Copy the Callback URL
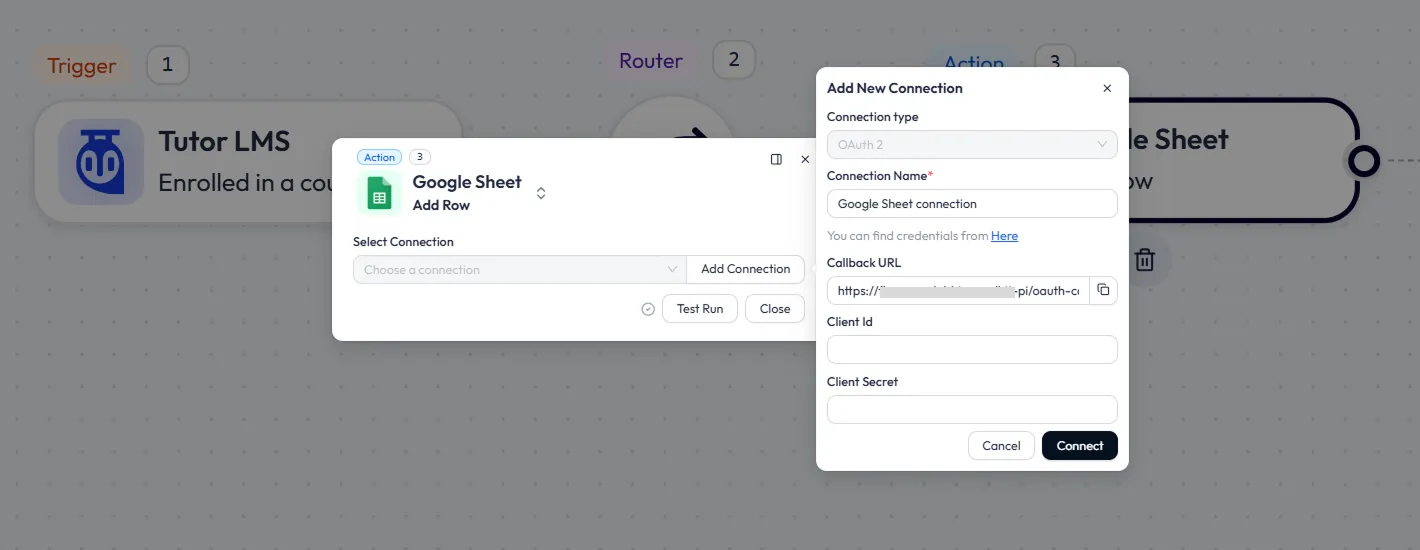The height and width of the screenshot is (550, 1420). click(1103, 290)
